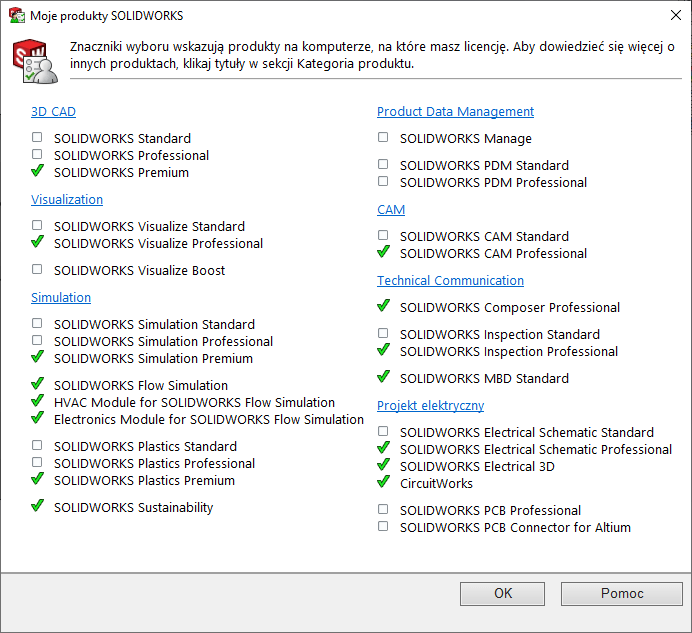This screenshot has width=692, height=633.
Task: Check the Inspection Standard box
Action: coord(383,333)
